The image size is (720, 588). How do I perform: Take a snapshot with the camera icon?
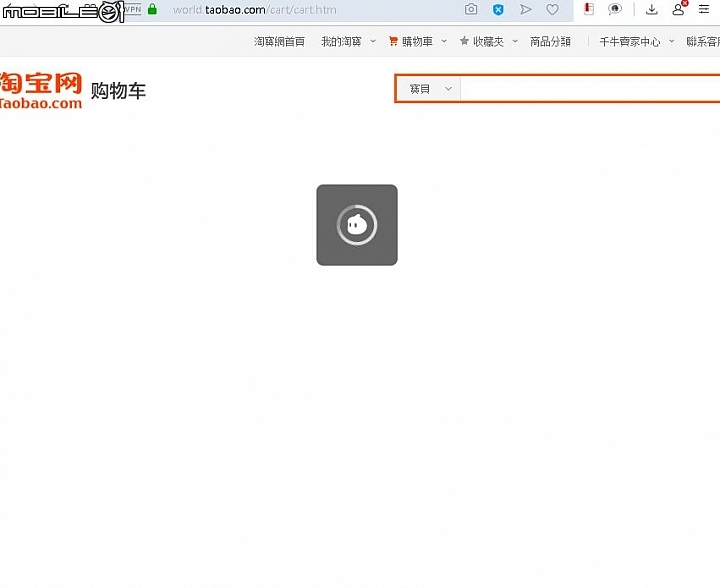click(x=471, y=9)
